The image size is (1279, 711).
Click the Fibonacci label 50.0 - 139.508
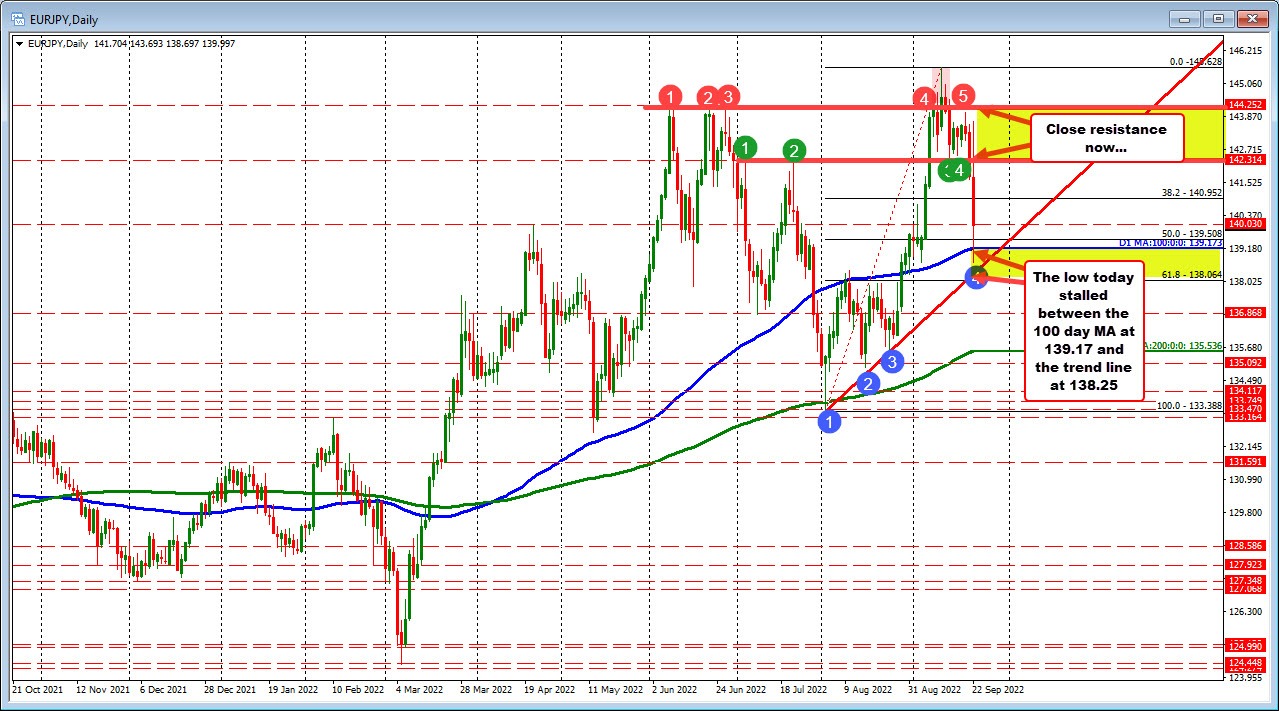tap(1191, 233)
